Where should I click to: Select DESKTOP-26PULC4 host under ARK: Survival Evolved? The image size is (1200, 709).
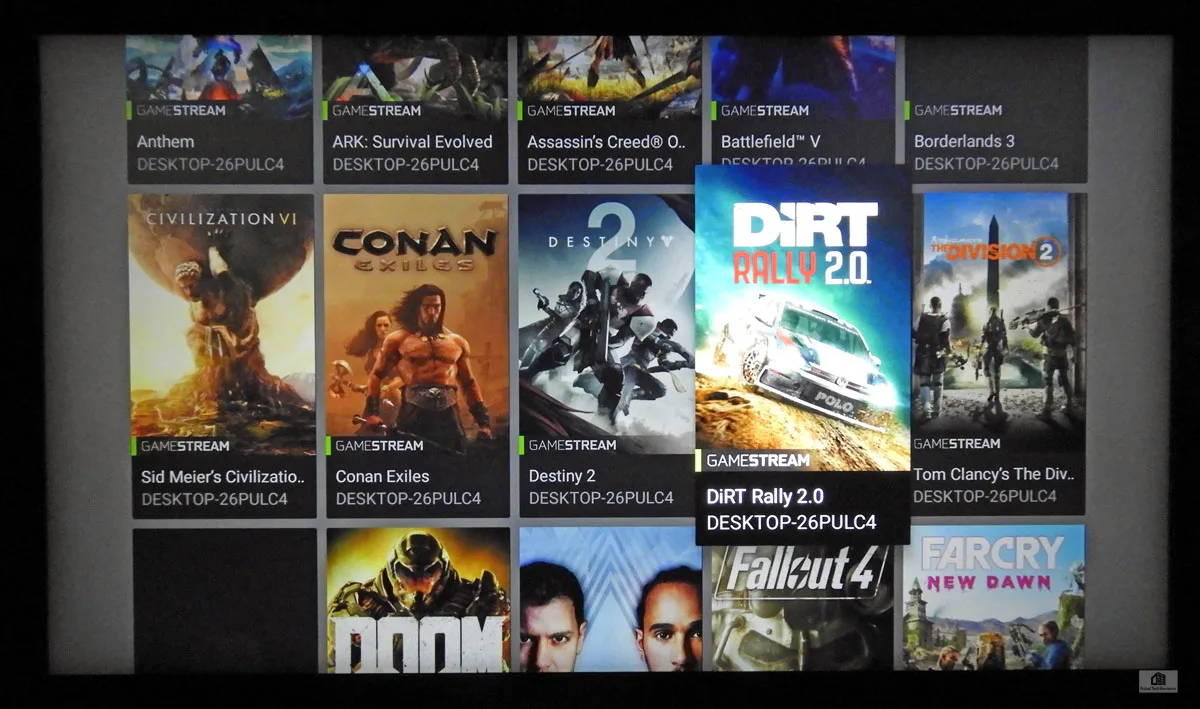[406, 165]
